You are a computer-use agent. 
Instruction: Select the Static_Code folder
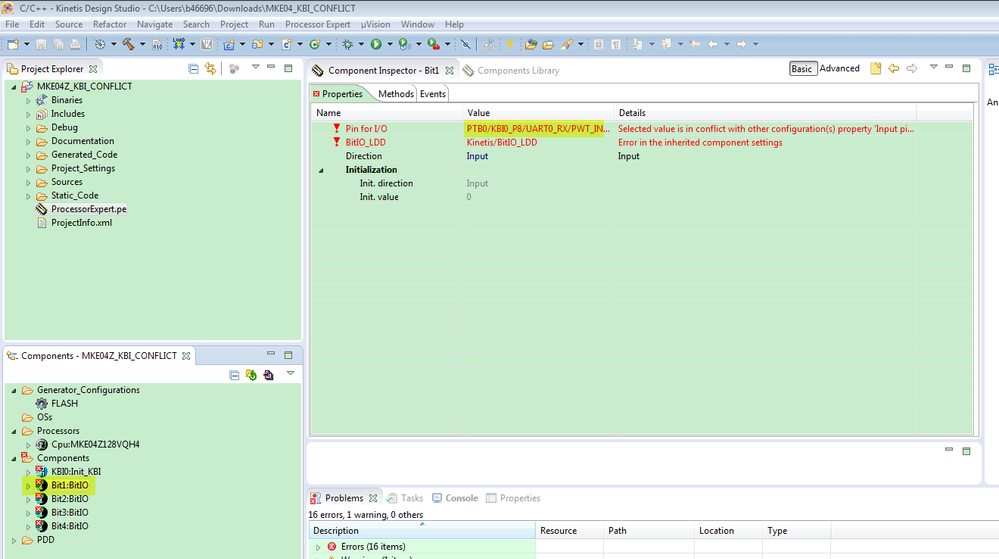[75, 196]
